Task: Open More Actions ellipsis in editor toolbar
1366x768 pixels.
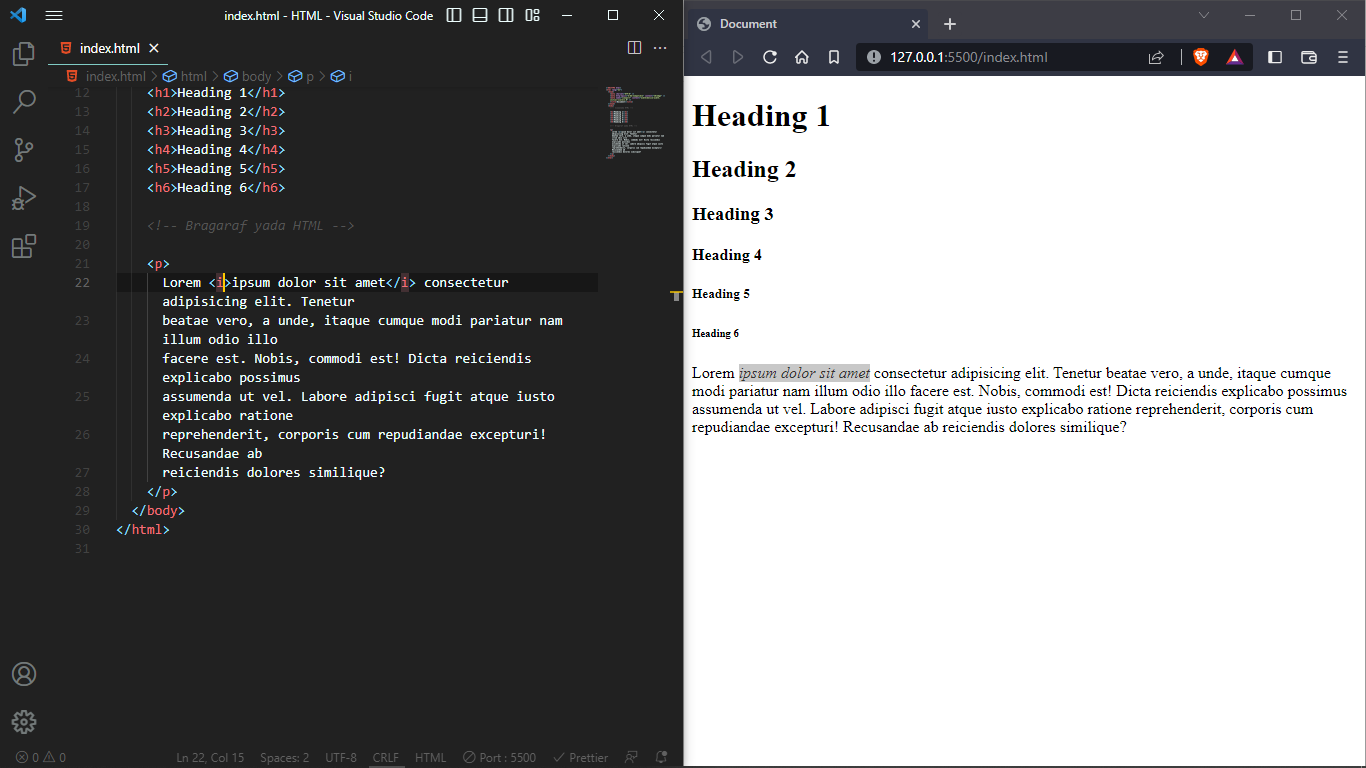Action: pos(660,48)
